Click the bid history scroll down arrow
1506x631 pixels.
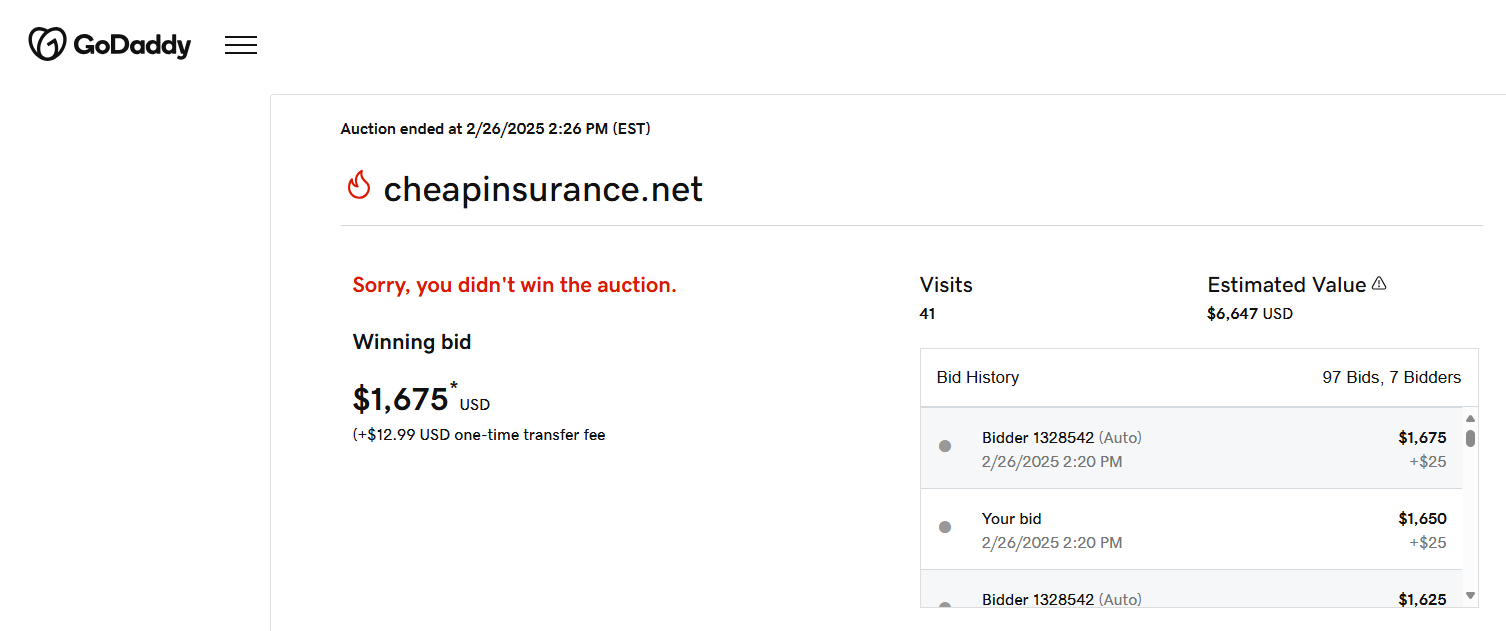[x=1470, y=596]
